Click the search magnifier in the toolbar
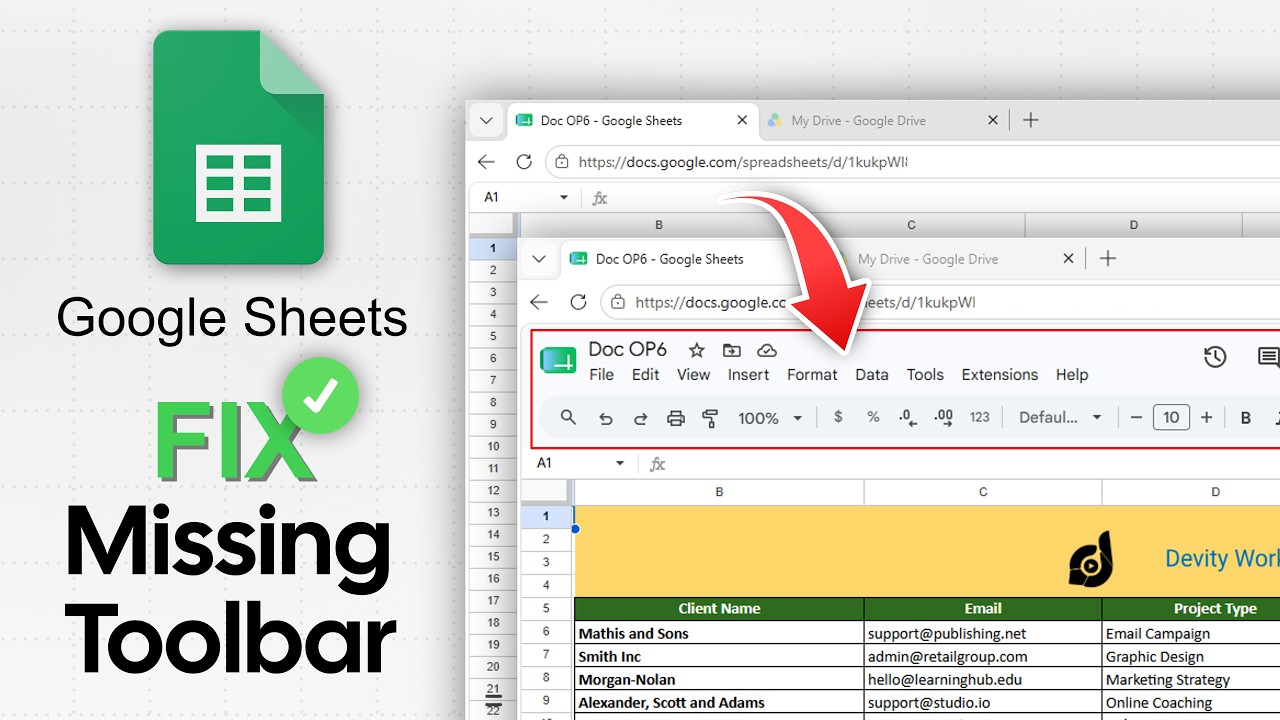 [568, 417]
